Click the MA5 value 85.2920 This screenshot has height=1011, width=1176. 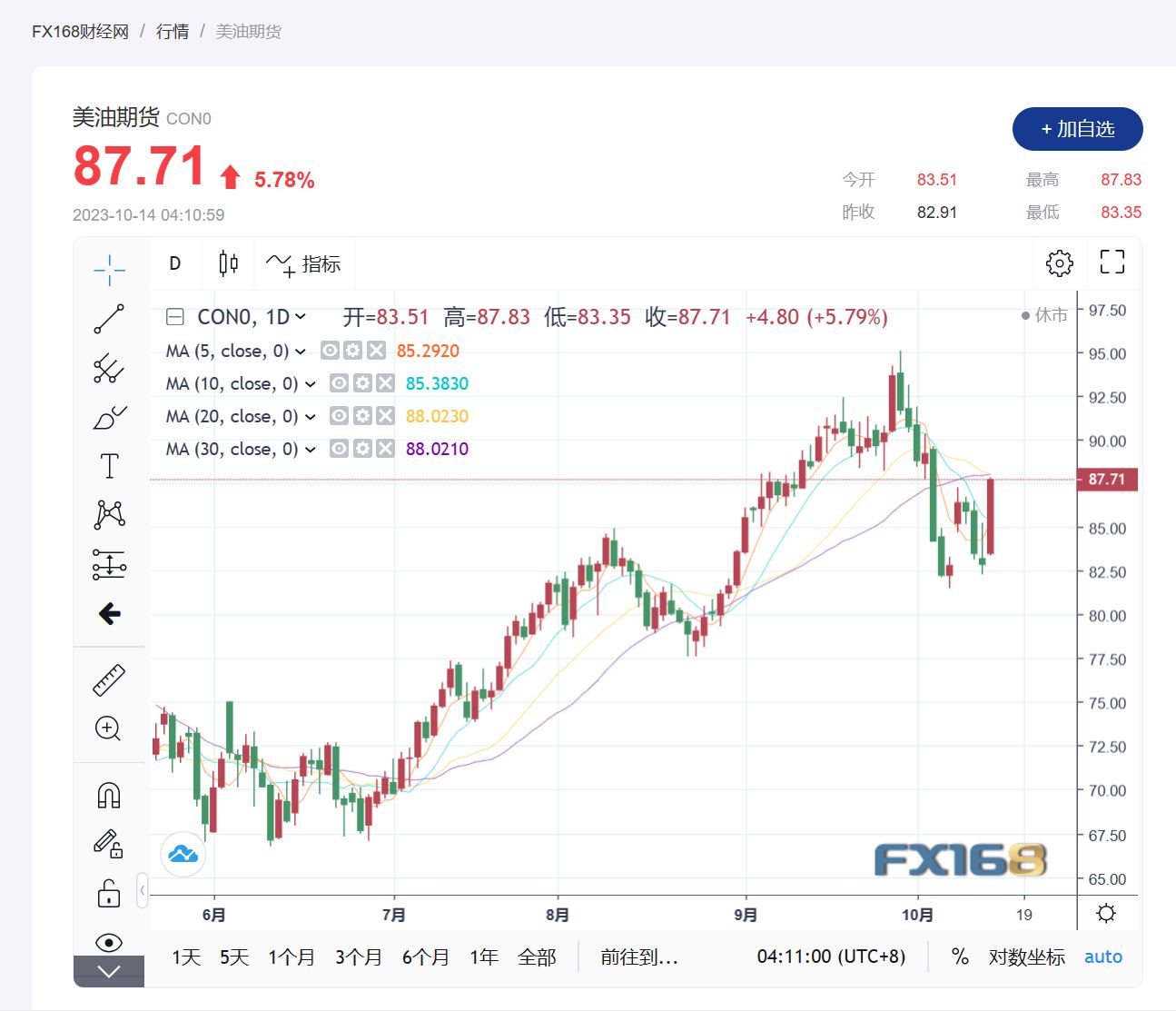point(428,352)
